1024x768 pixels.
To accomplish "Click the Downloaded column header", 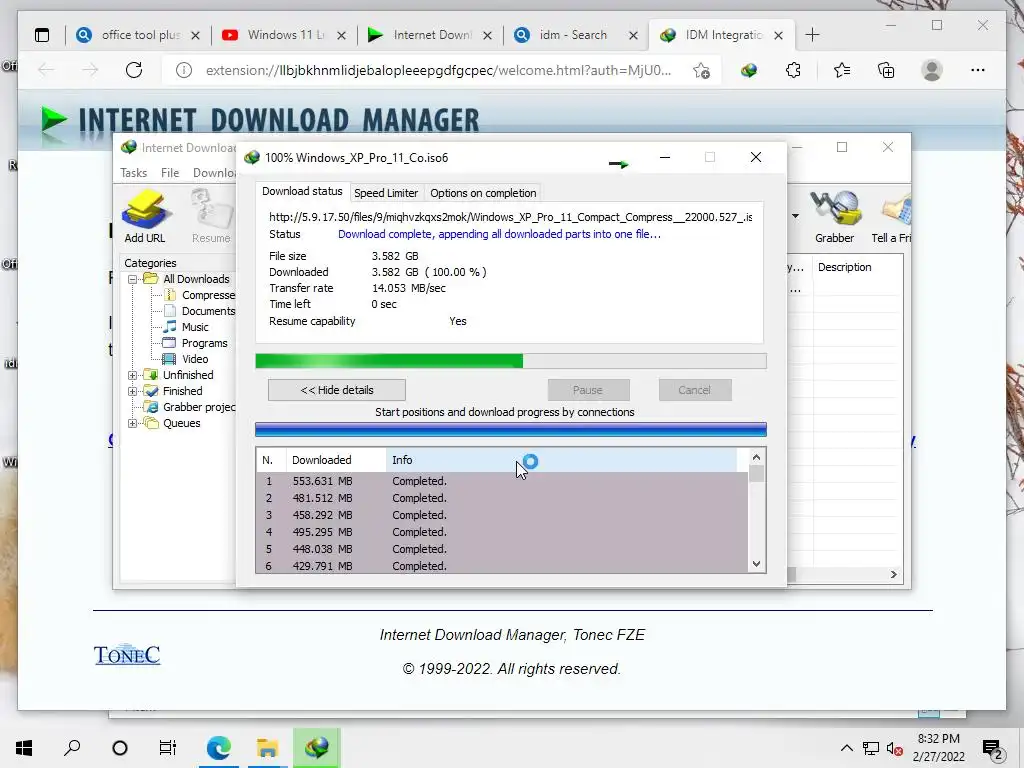I will tap(336, 460).
